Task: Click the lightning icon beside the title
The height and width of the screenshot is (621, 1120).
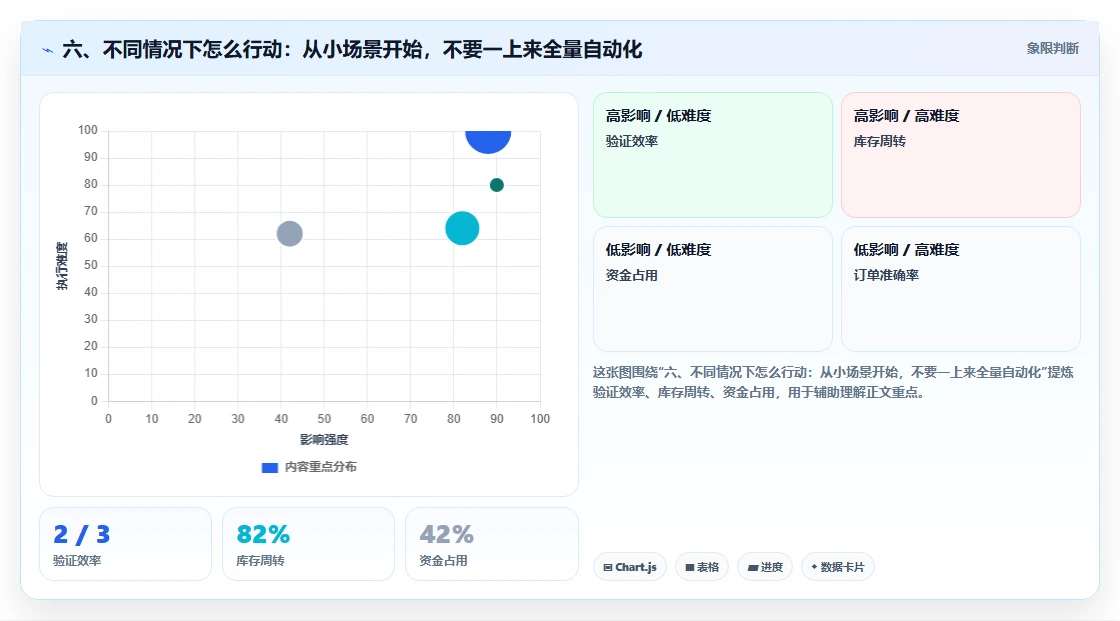Action: click(48, 50)
